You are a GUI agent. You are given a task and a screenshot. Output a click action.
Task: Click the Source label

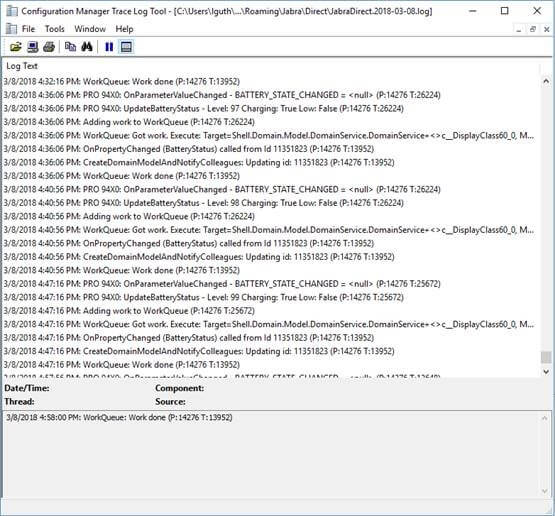pos(170,402)
